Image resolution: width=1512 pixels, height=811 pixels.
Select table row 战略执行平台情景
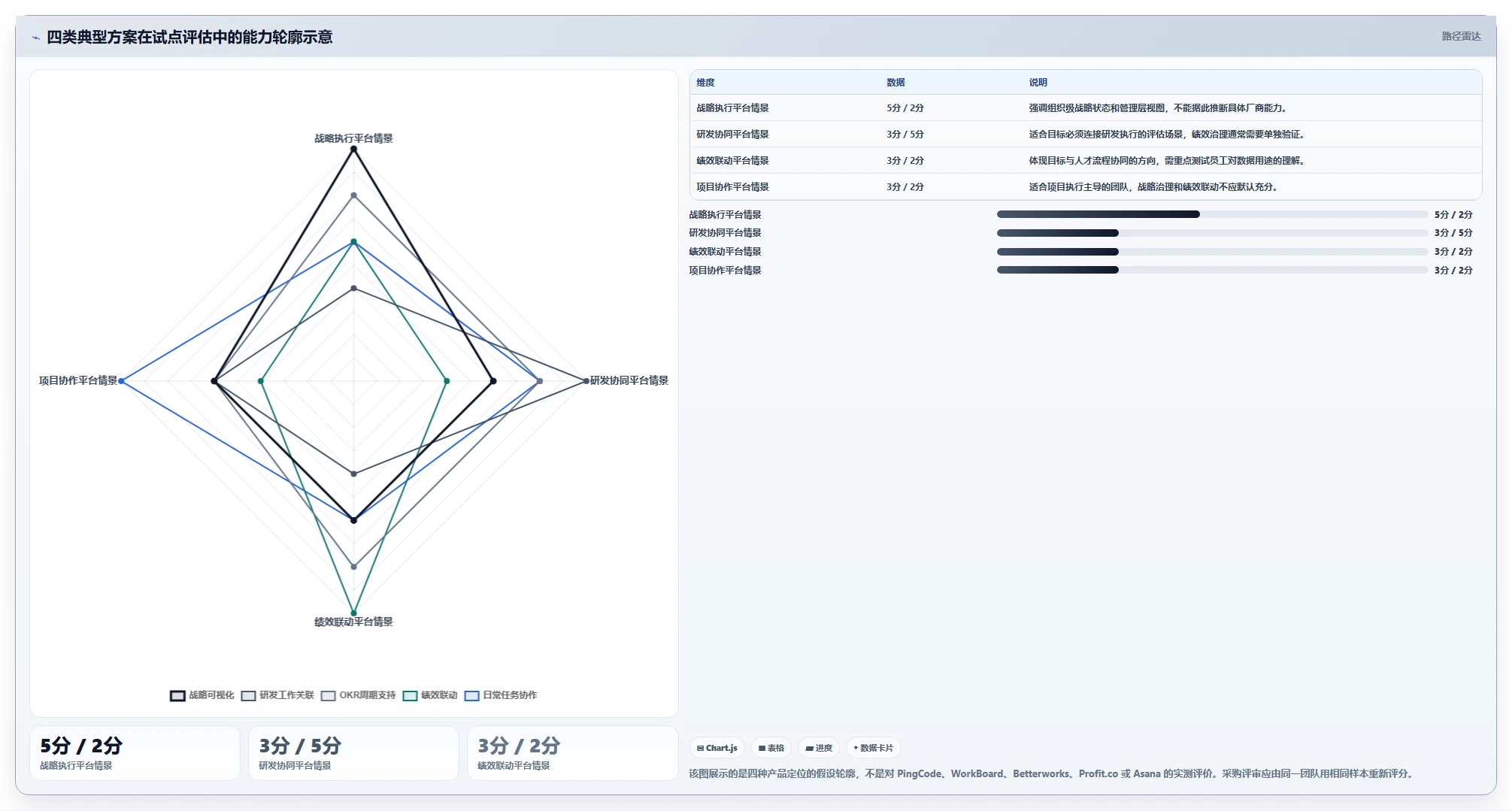point(1086,108)
